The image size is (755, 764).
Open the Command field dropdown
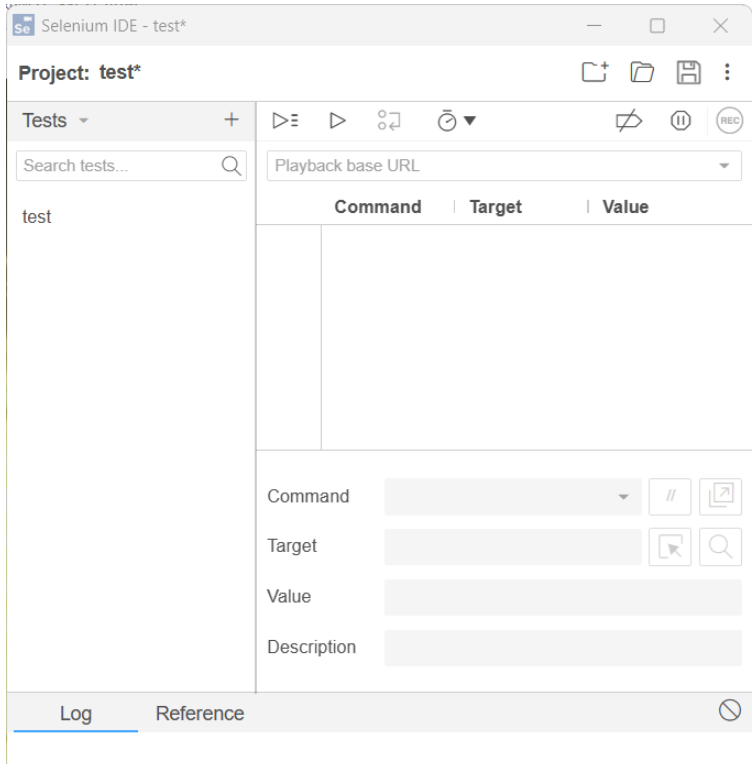624,497
